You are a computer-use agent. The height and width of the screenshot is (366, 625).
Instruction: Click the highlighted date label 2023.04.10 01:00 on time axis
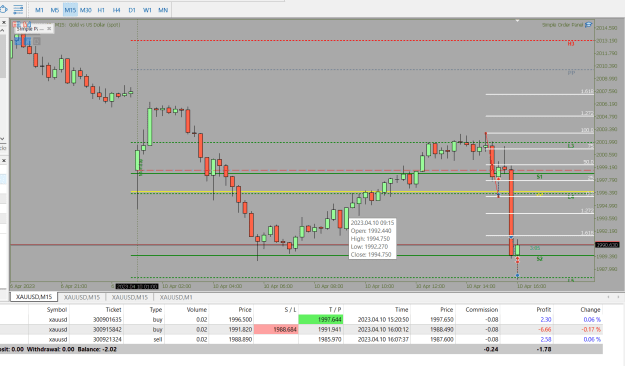point(137,286)
